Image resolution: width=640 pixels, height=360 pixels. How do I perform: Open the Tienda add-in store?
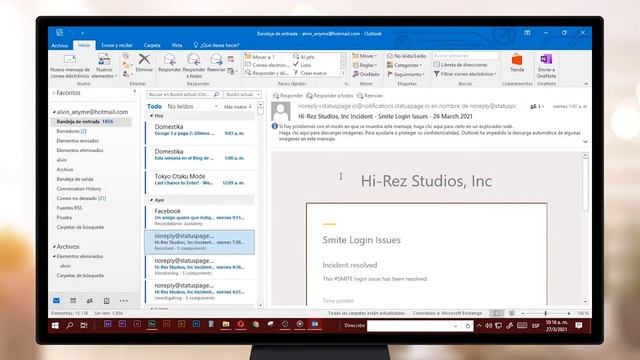point(517,63)
